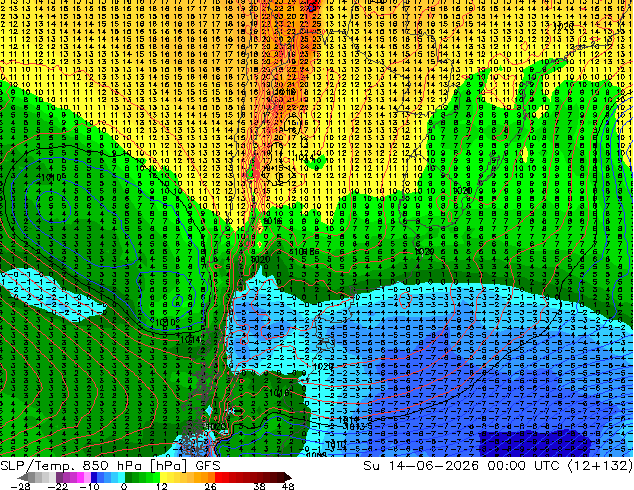Pick the yellow swatch right of 12

click(163, 477)
